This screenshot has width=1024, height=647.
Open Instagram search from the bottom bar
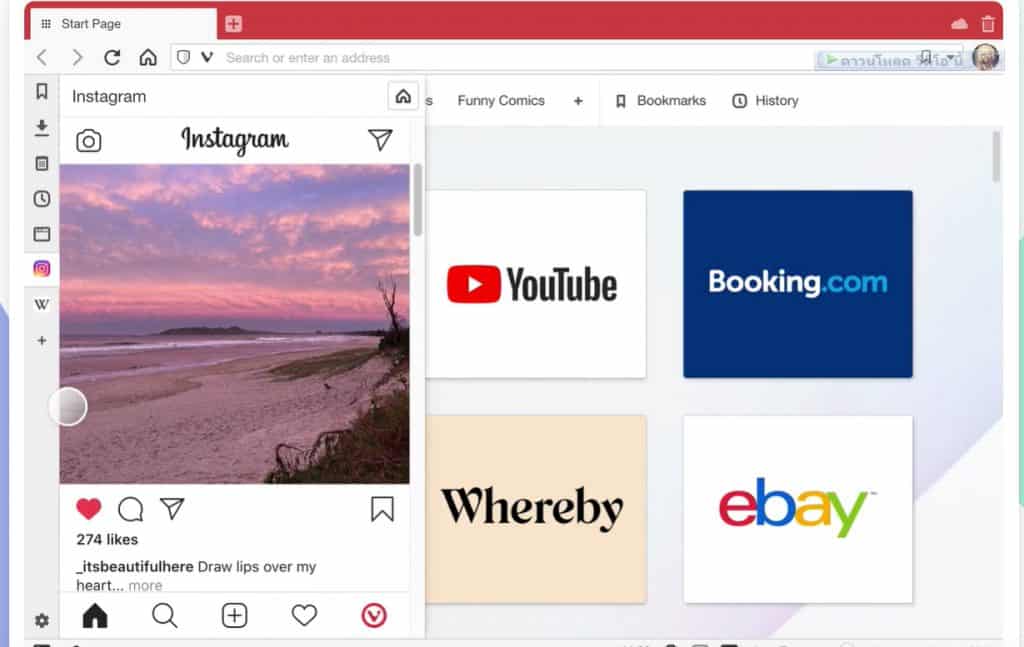(164, 615)
